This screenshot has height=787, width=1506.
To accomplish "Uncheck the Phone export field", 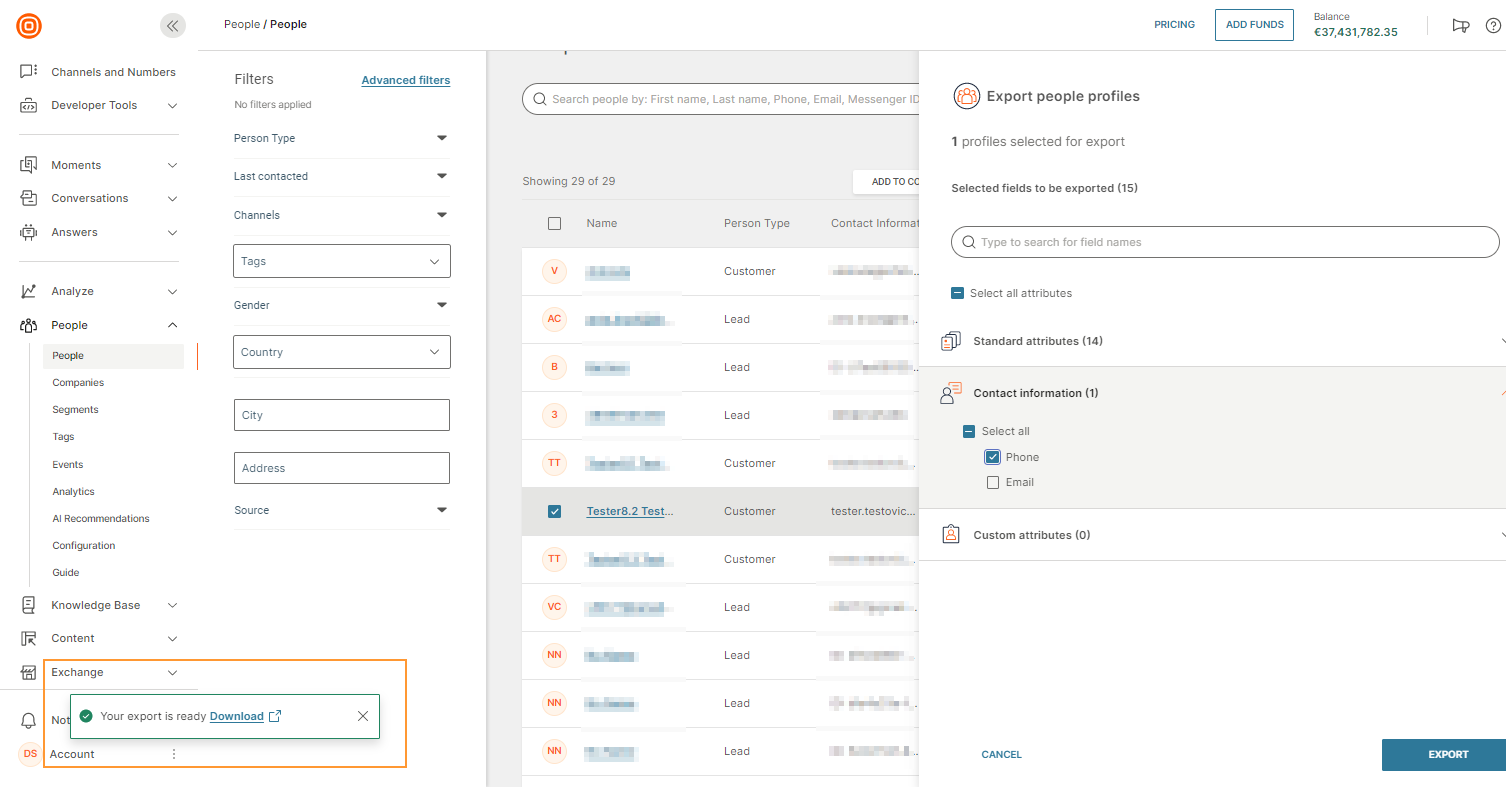I will (993, 457).
